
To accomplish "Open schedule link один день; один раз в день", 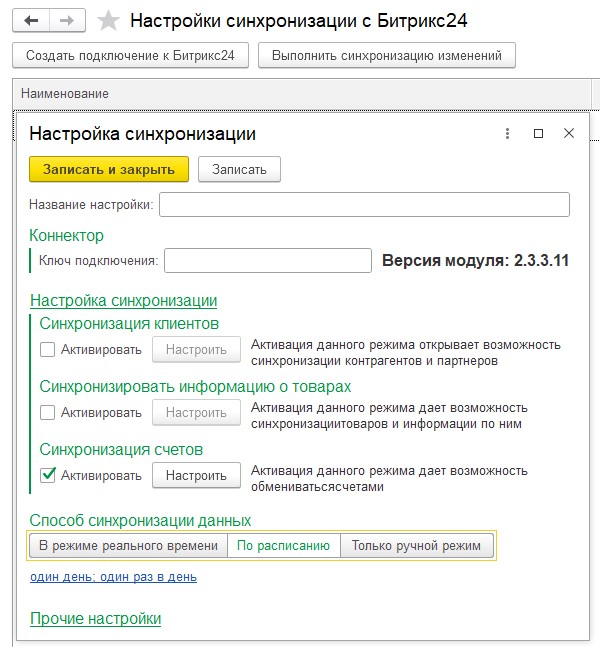I will click(x=113, y=577).
